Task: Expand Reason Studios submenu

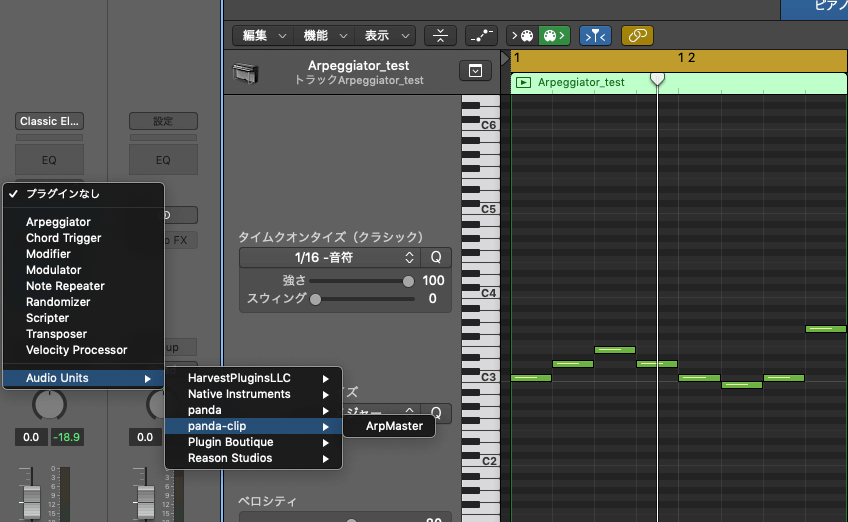Action: [254, 458]
